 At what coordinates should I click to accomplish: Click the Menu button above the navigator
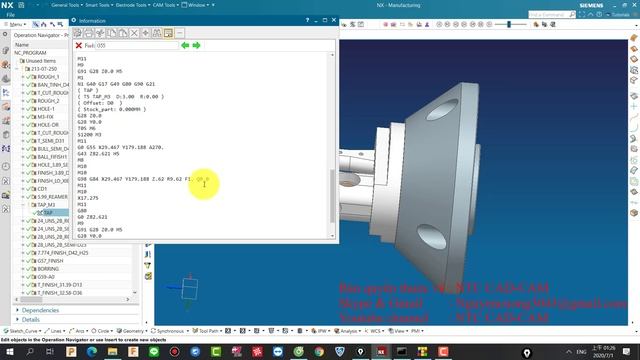(x=16, y=24)
